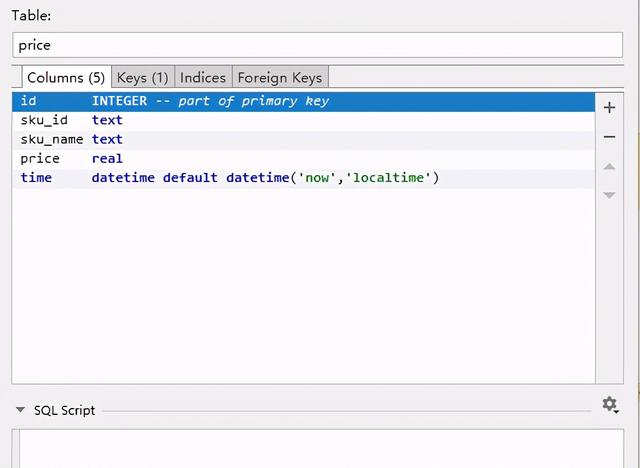Select the time column name
Screen dimensions: 640x468
[x=36, y=178]
